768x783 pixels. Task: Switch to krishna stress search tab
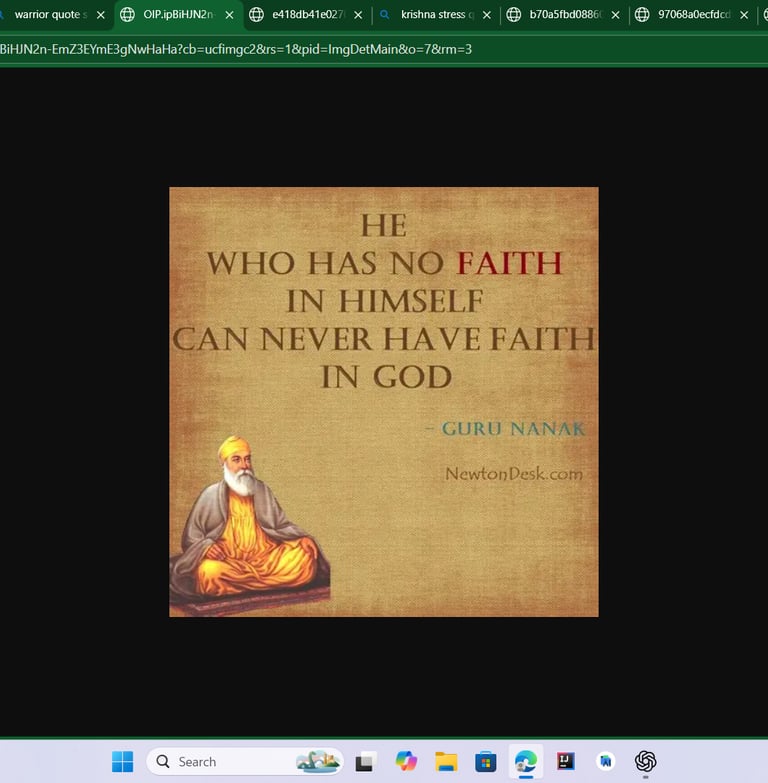[x=436, y=14]
